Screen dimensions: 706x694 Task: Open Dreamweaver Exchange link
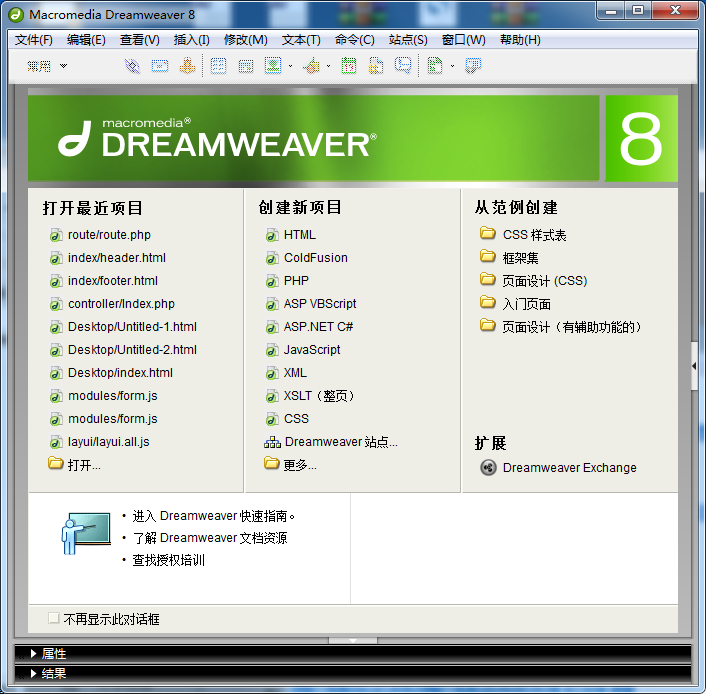(569, 468)
